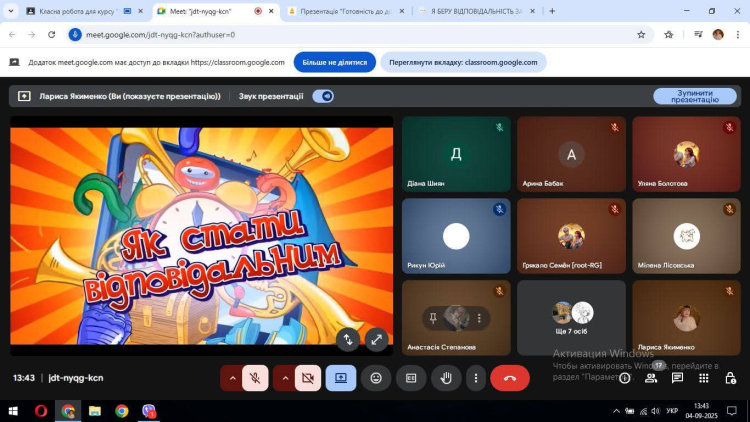Expand audio settings arrow beside the microphone

click(232, 378)
